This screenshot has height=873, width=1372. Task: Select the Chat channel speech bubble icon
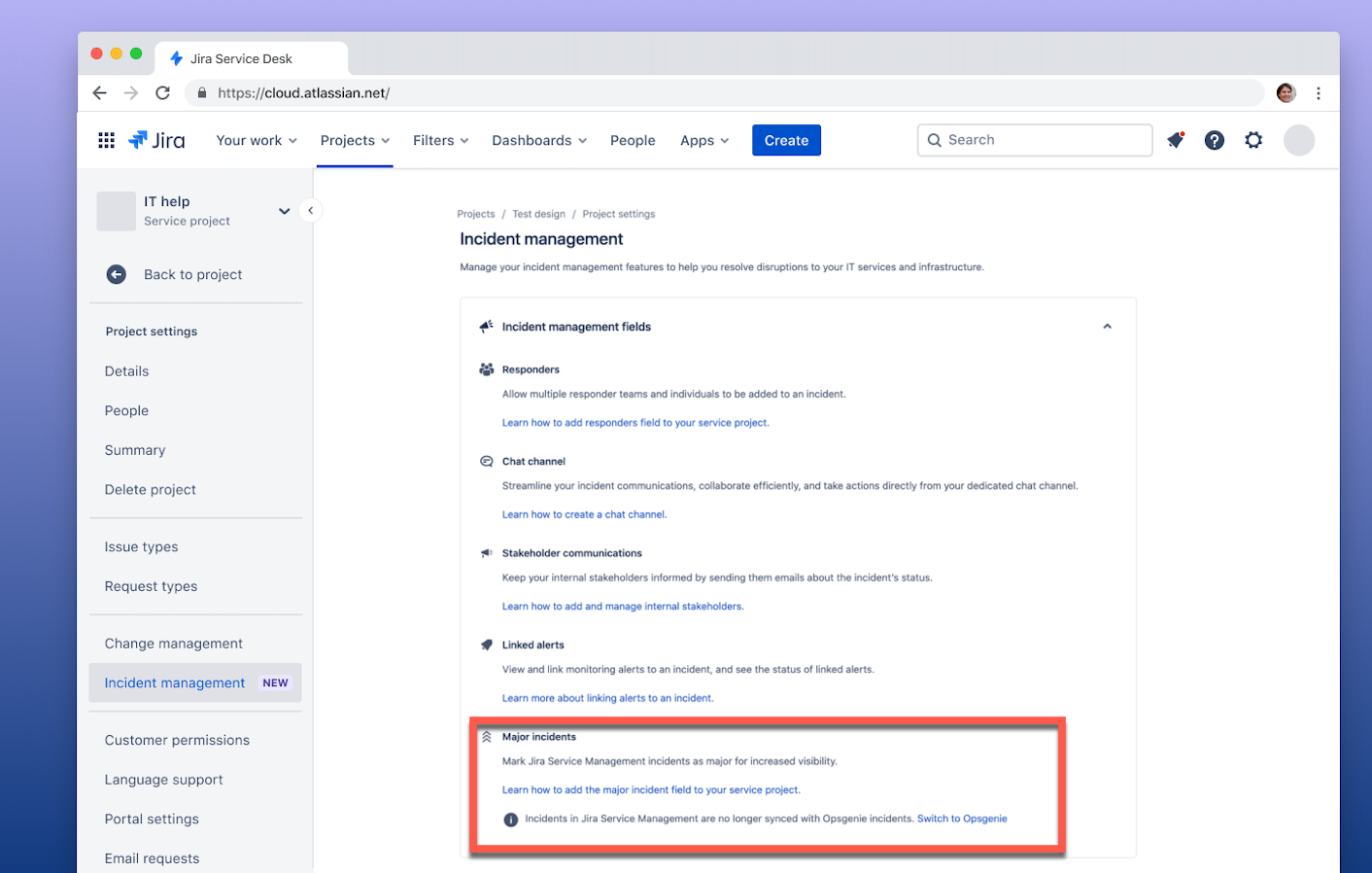tap(486, 461)
